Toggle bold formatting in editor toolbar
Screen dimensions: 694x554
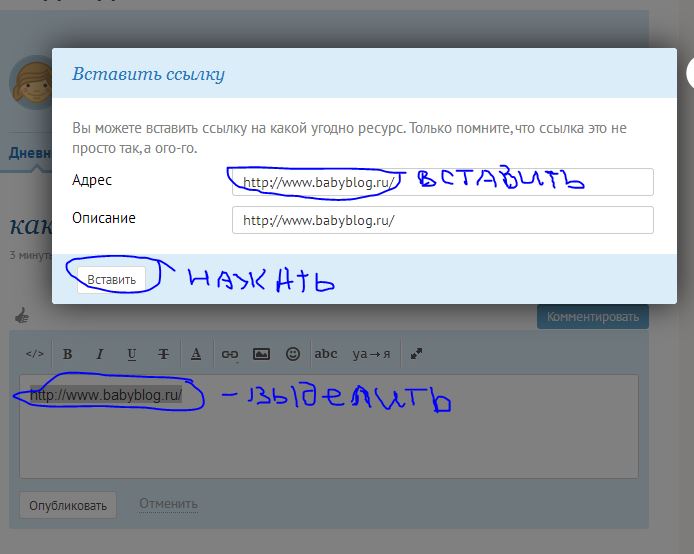pos(67,354)
